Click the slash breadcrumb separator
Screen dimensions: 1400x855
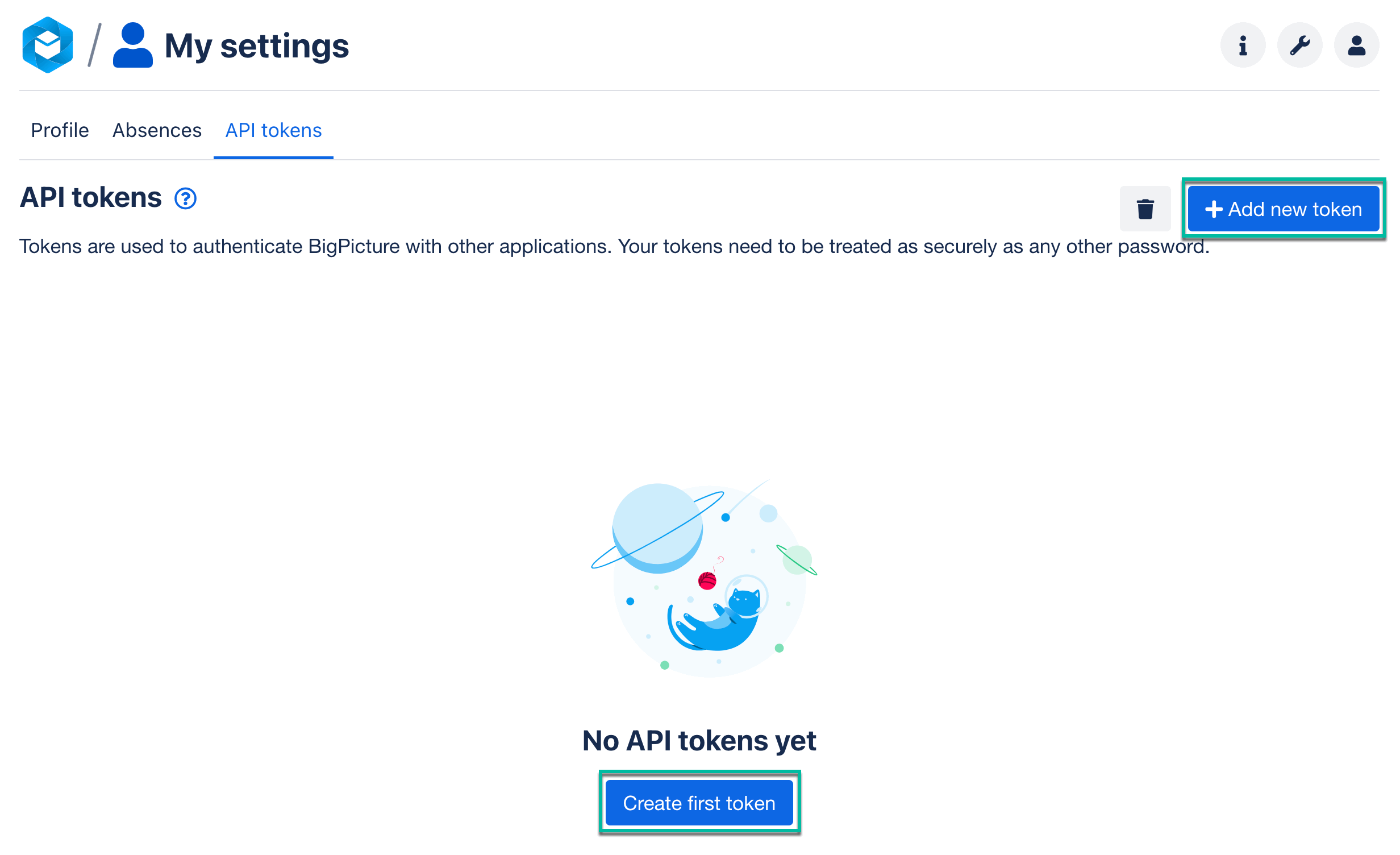point(95,45)
